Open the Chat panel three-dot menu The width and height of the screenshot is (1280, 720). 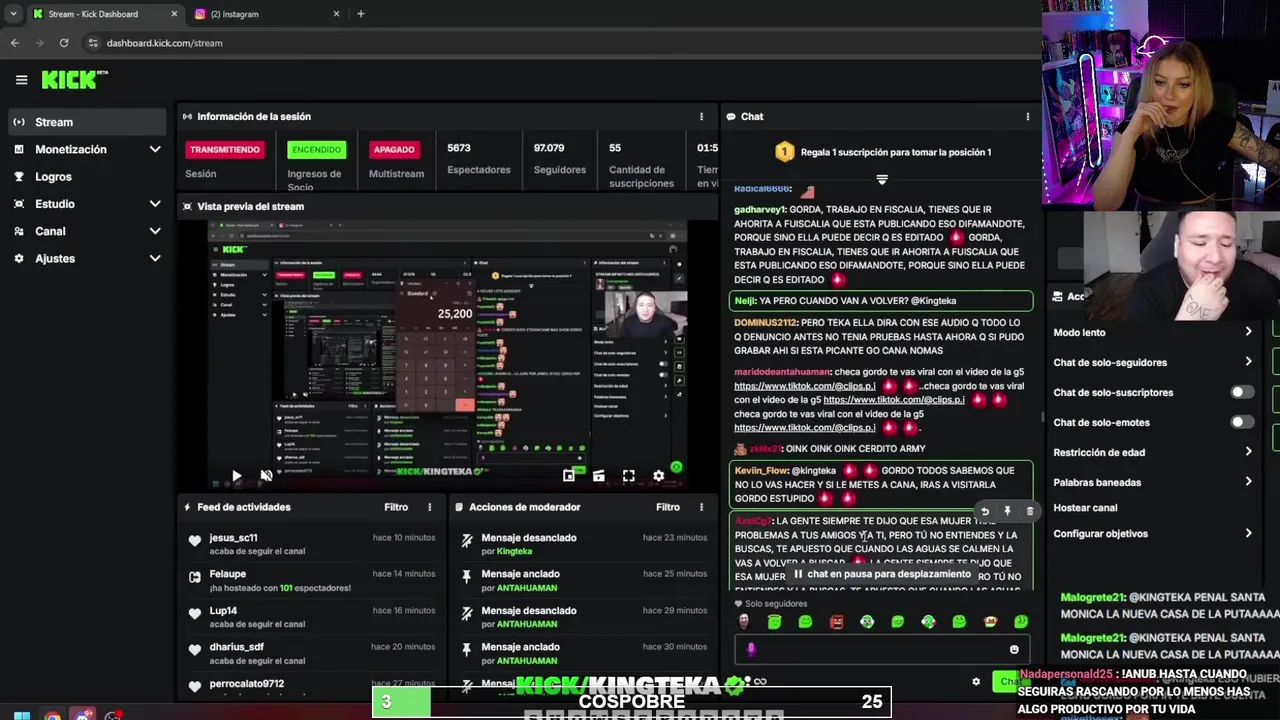pyautogui.click(x=1027, y=117)
